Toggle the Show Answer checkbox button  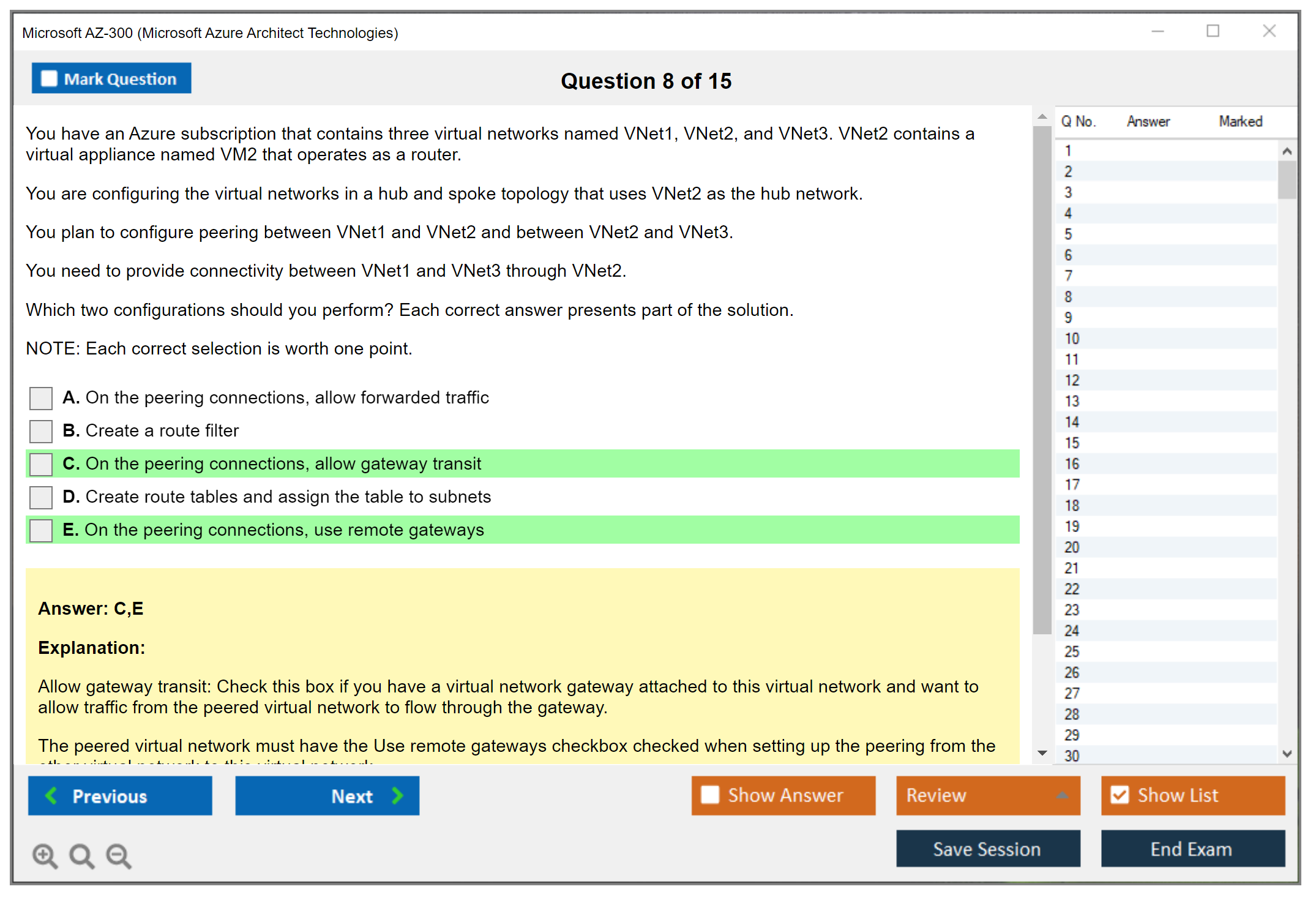(x=710, y=795)
